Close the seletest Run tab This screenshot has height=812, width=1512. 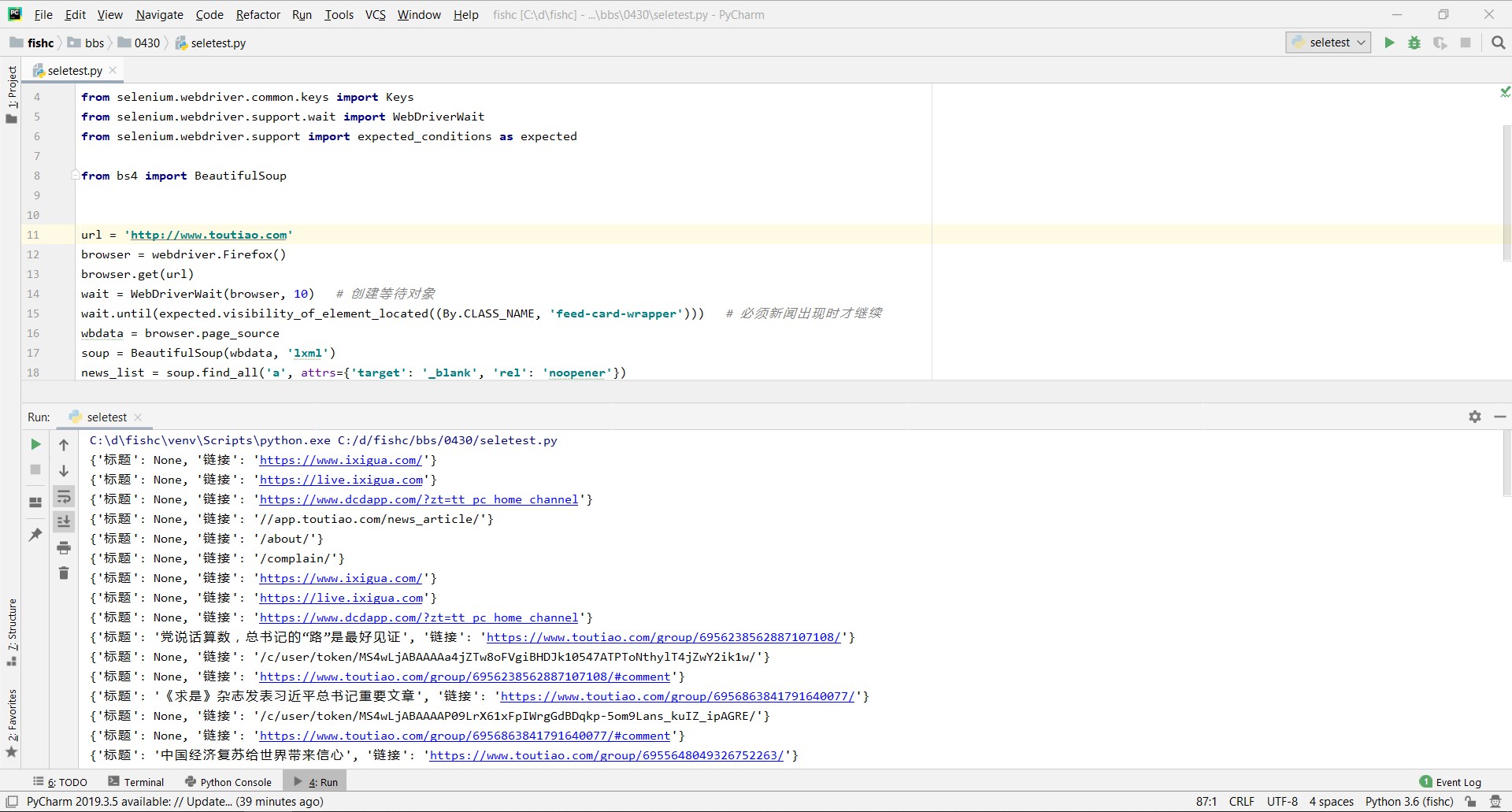pos(138,417)
